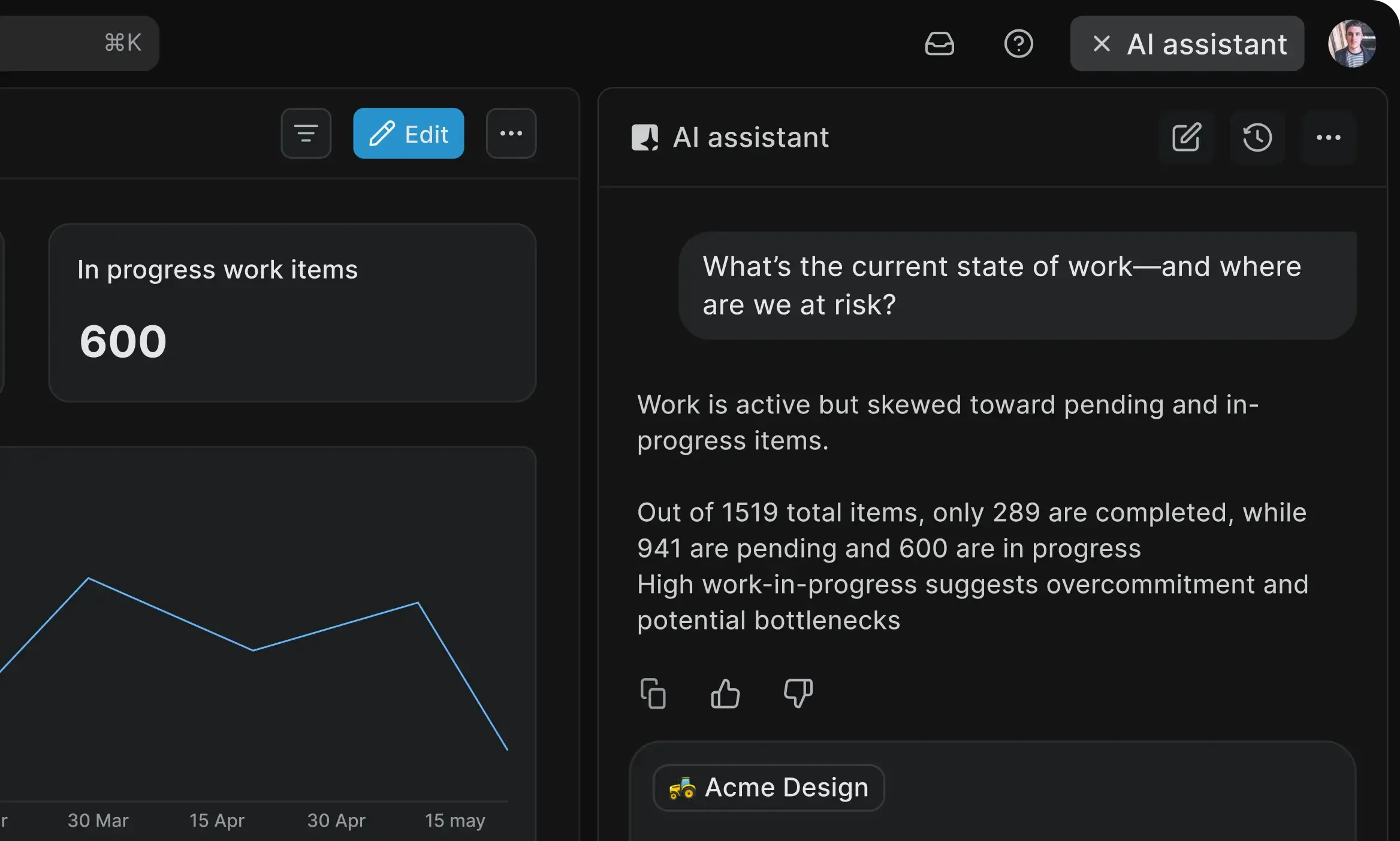This screenshot has height=841, width=1400.
Task: Start a new chat with the compose icon
Action: point(1186,138)
